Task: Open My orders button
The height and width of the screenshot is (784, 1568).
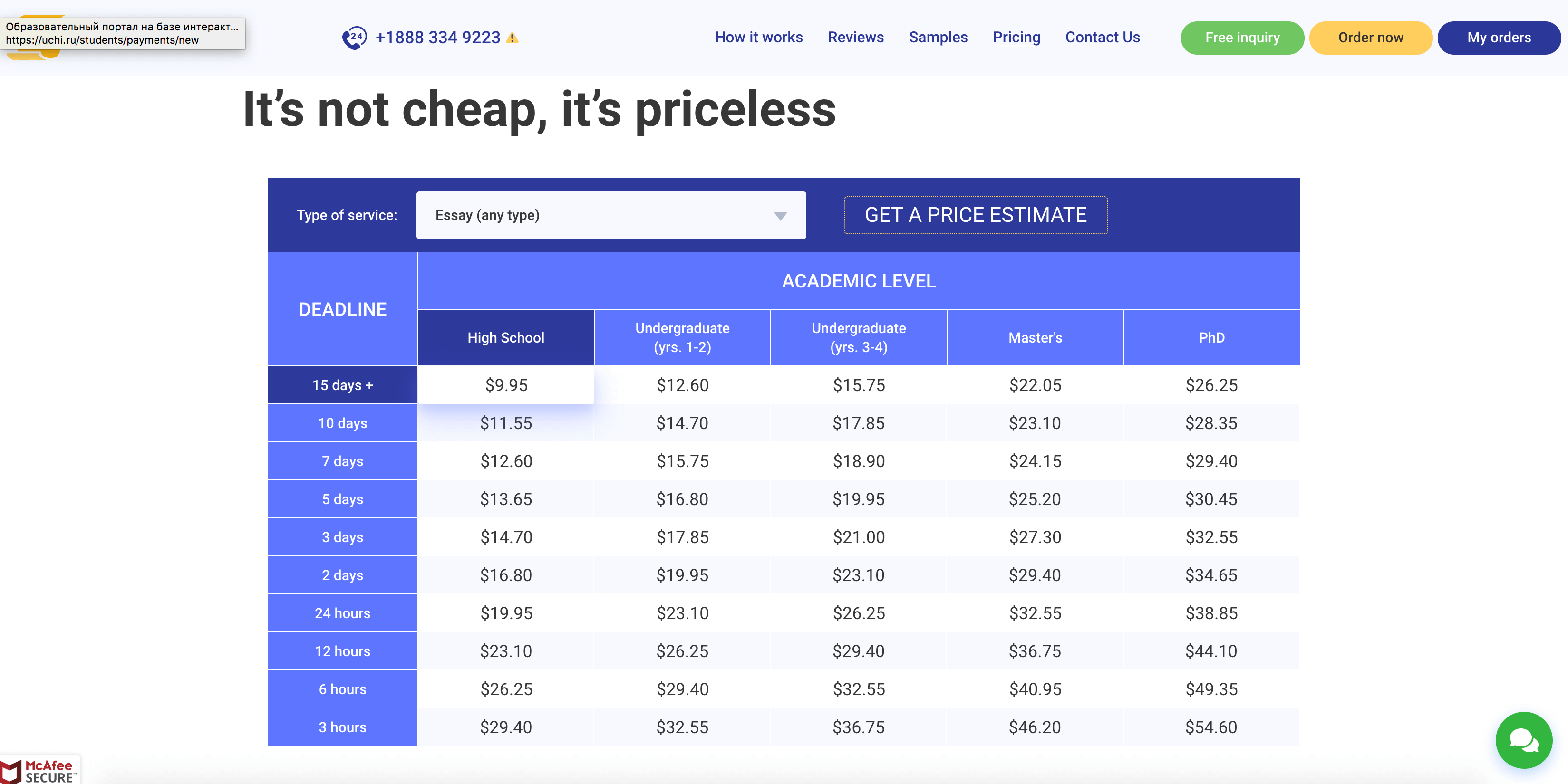Action: pyautogui.click(x=1498, y=38)
